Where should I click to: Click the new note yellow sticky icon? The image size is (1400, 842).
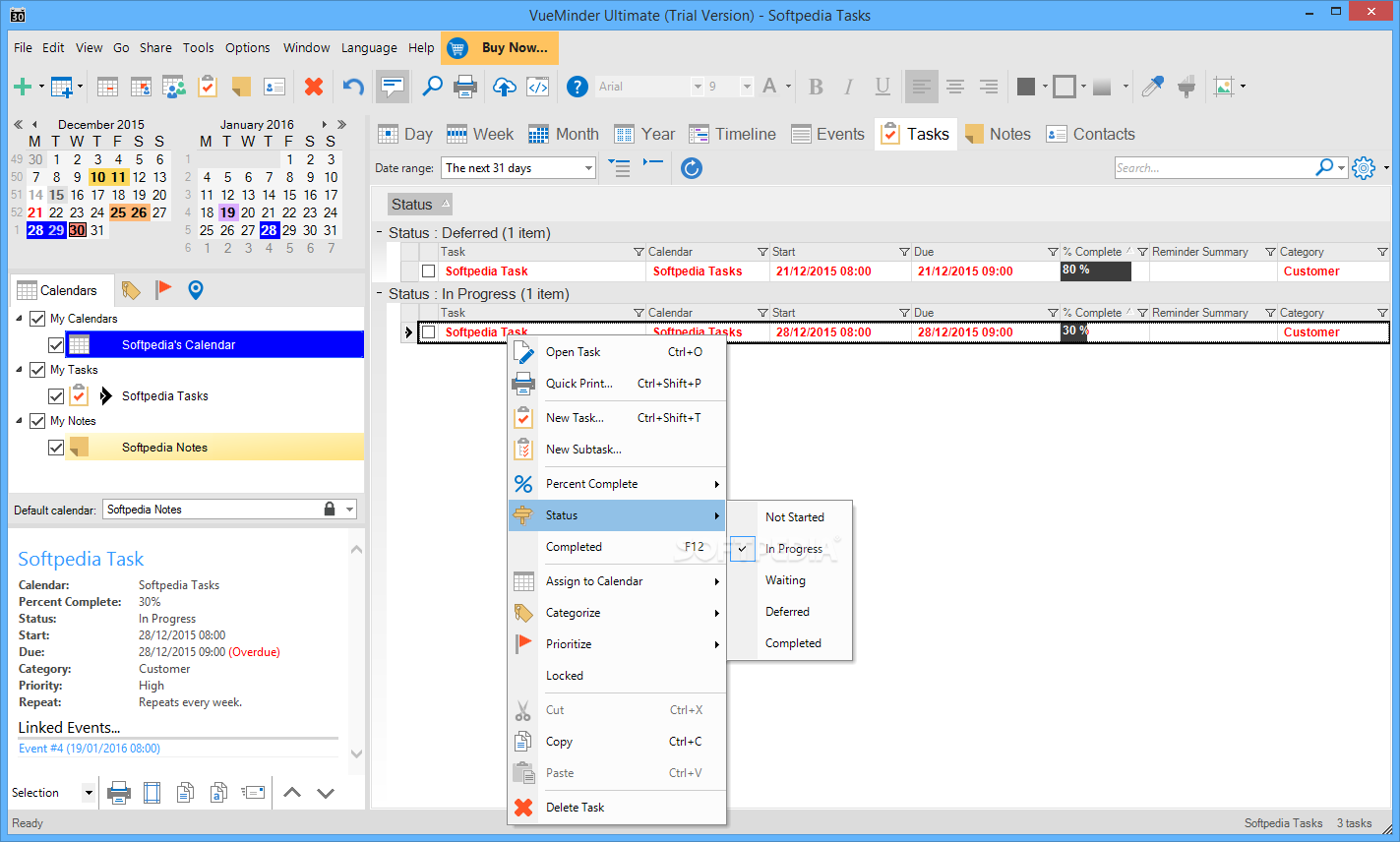pos(241,87)
